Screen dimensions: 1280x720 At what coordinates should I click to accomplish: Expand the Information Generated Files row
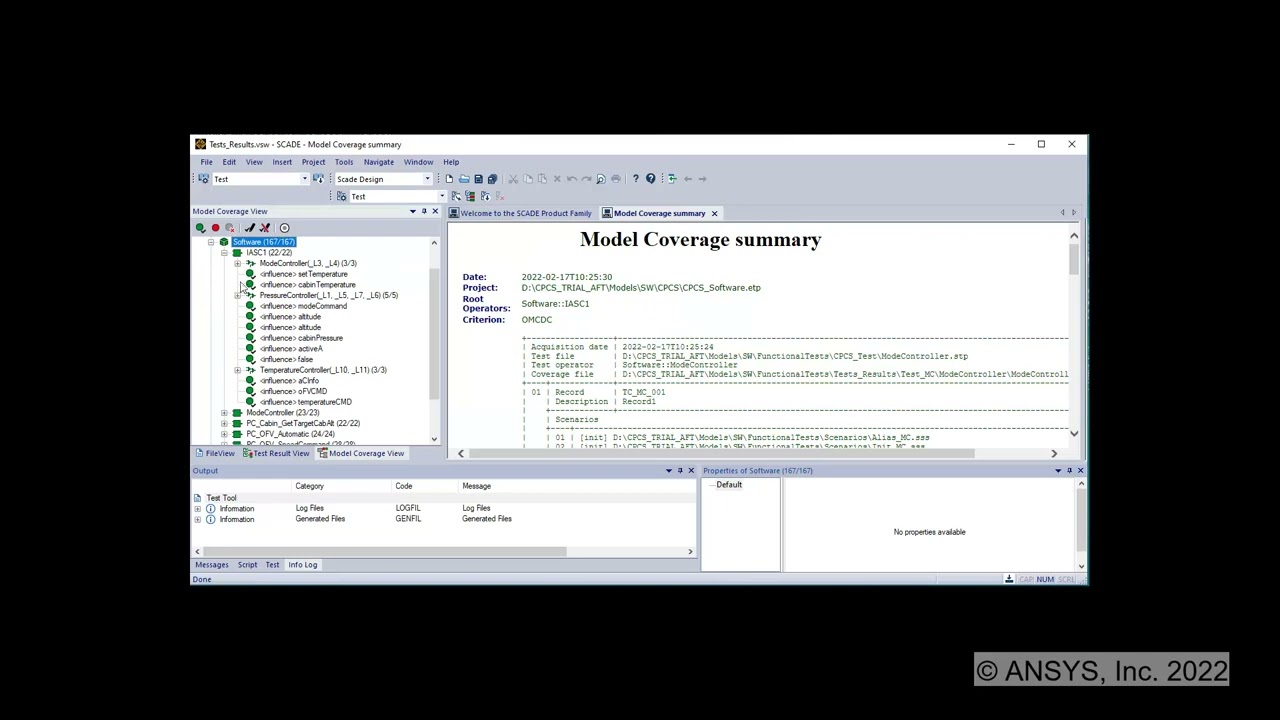point(197,519)
